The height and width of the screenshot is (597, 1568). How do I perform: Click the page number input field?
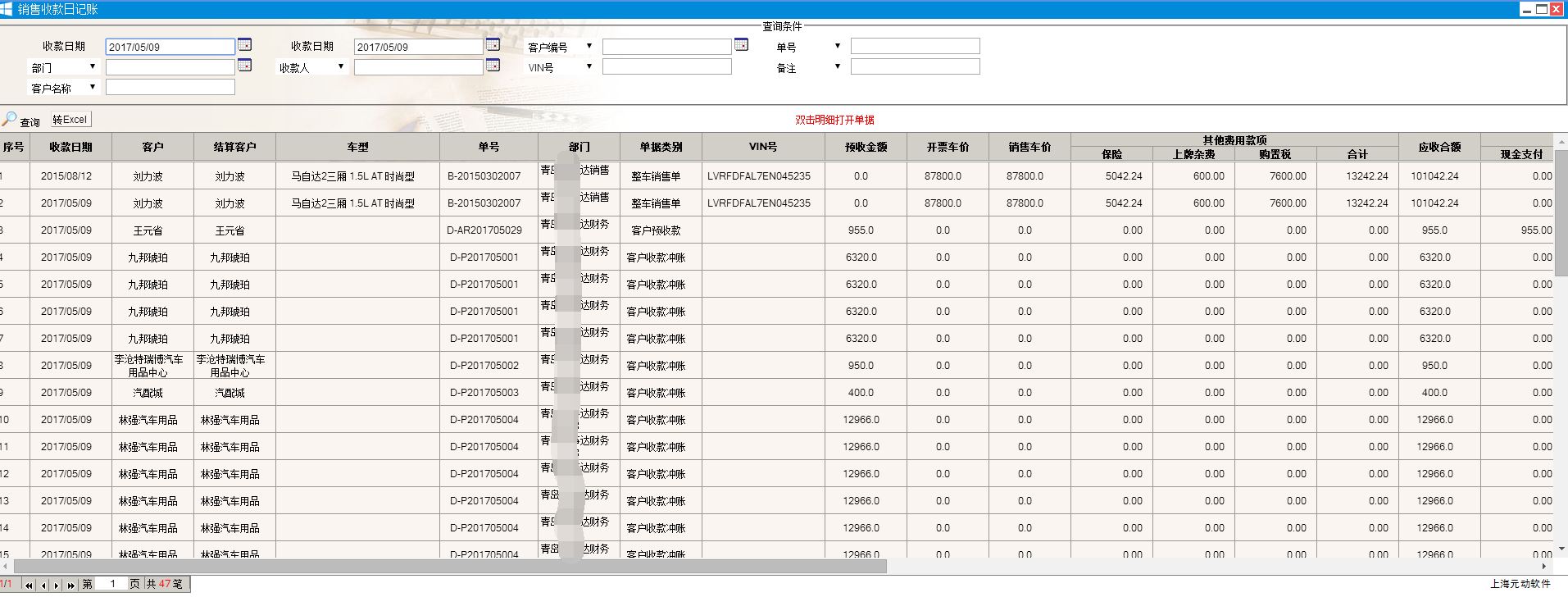point(111,584)
